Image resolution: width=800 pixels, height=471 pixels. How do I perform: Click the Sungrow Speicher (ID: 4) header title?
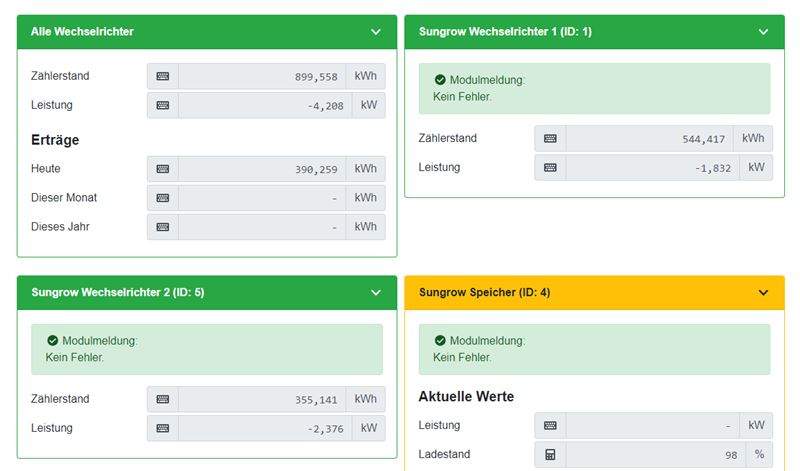[484, 293]
